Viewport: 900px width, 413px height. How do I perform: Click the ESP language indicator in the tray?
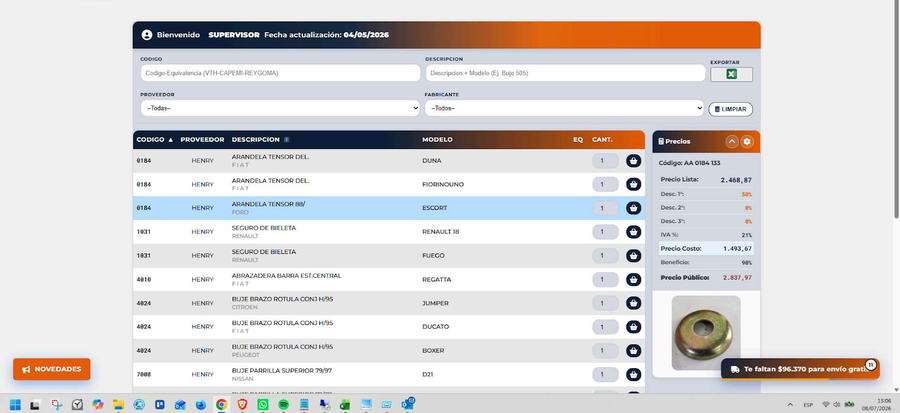[808, 405]
